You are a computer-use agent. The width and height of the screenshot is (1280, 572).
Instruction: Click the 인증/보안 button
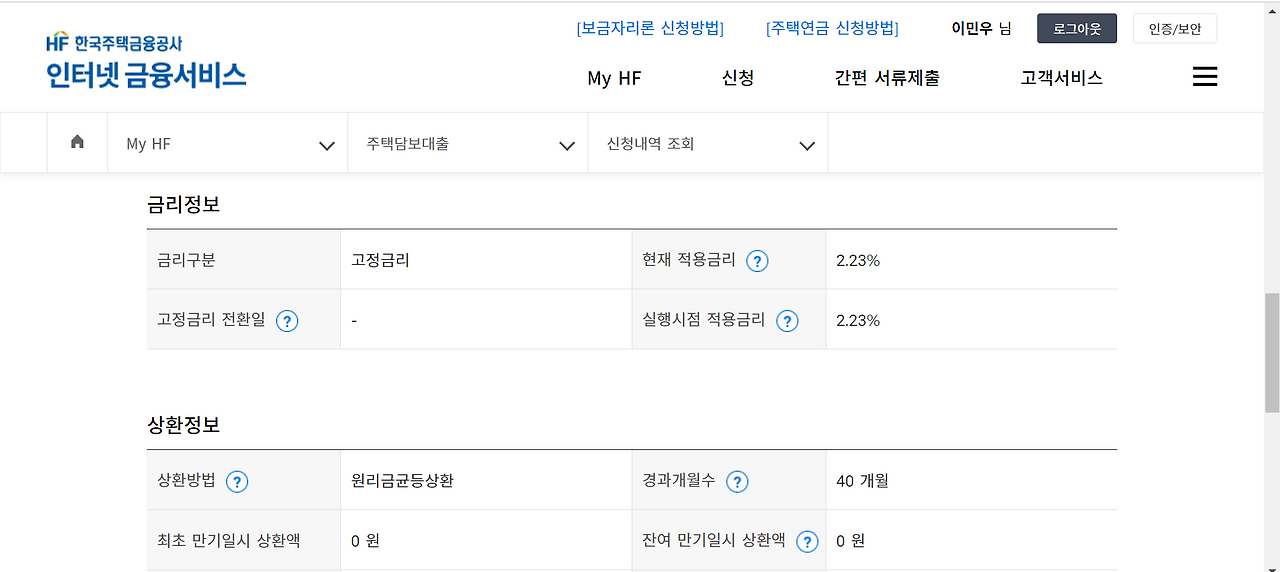coord(1174,29)
